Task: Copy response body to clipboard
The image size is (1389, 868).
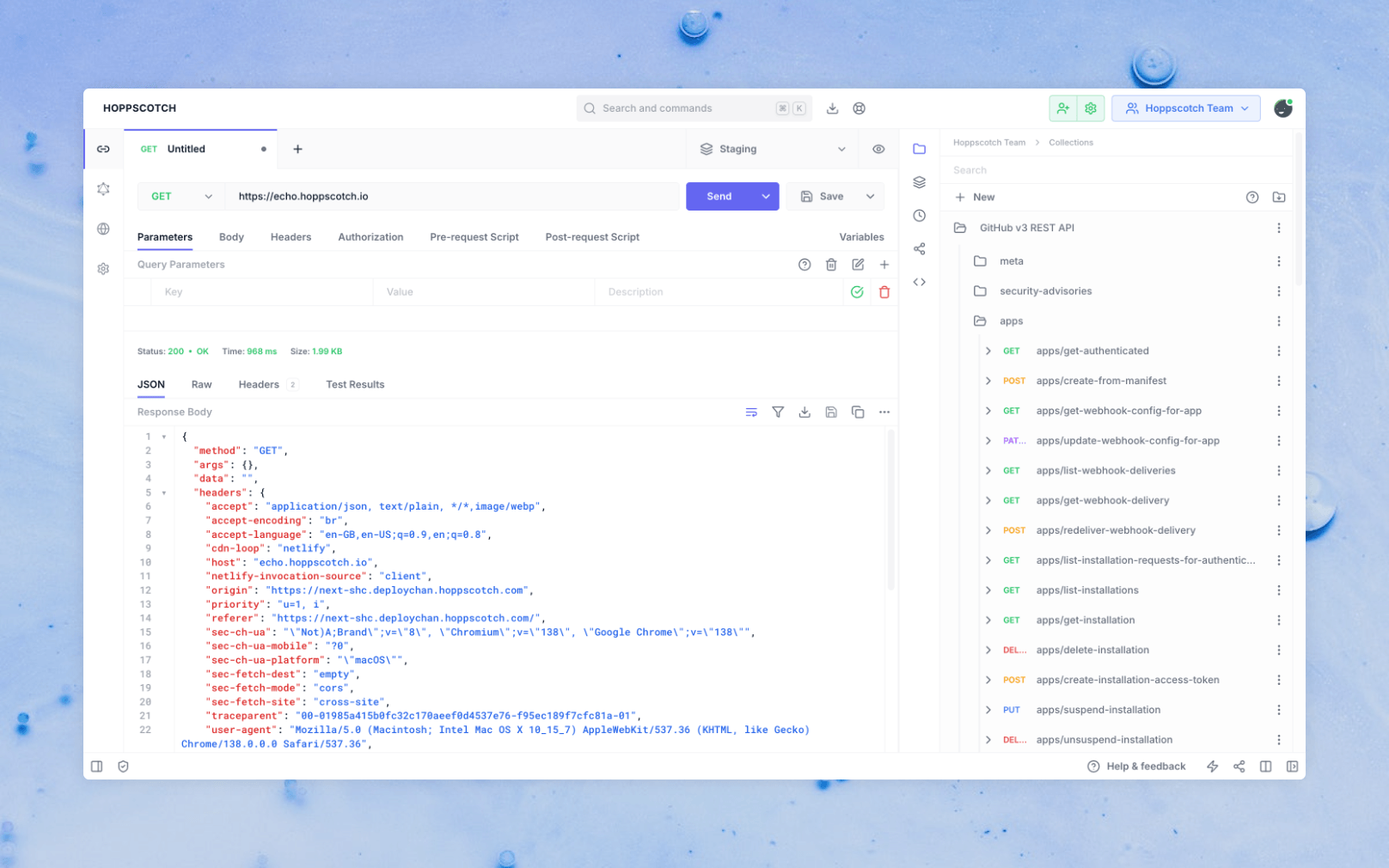Action: point(858,413)
